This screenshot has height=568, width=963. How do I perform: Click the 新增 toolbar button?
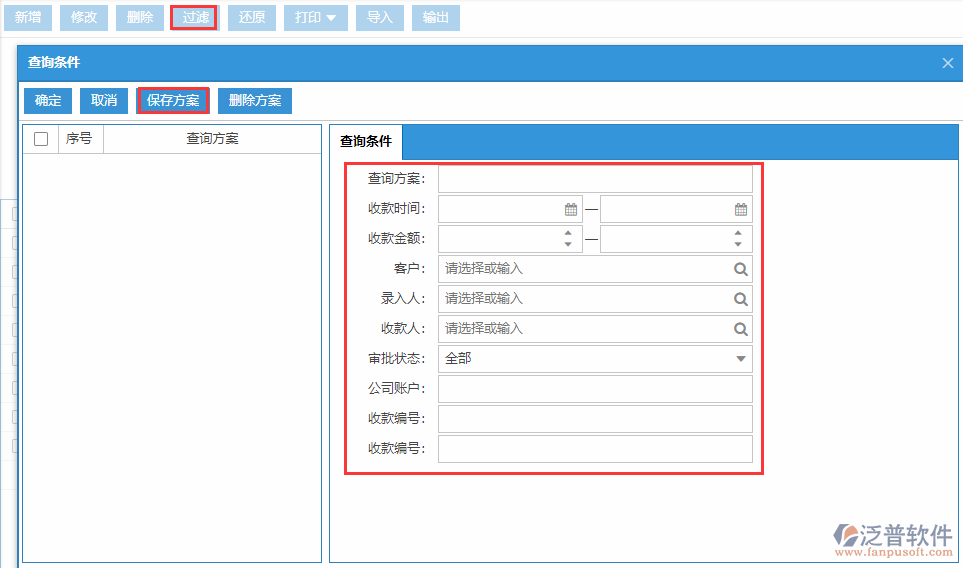coord(28,18)
